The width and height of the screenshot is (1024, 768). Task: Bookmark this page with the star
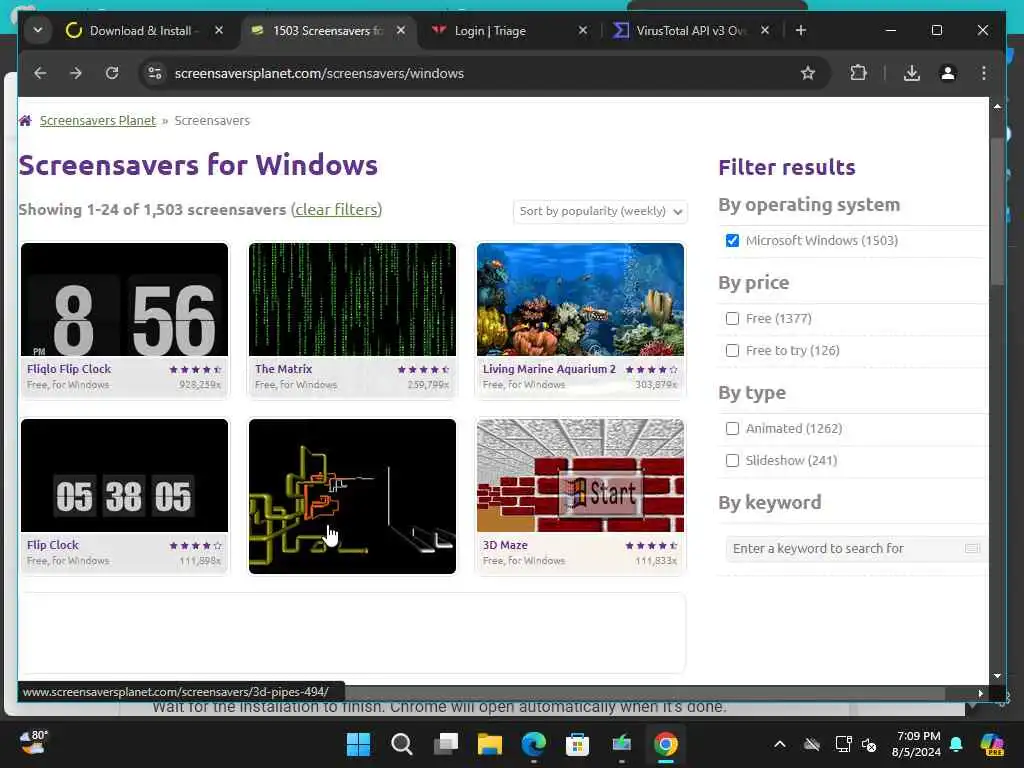click(808, 73)
